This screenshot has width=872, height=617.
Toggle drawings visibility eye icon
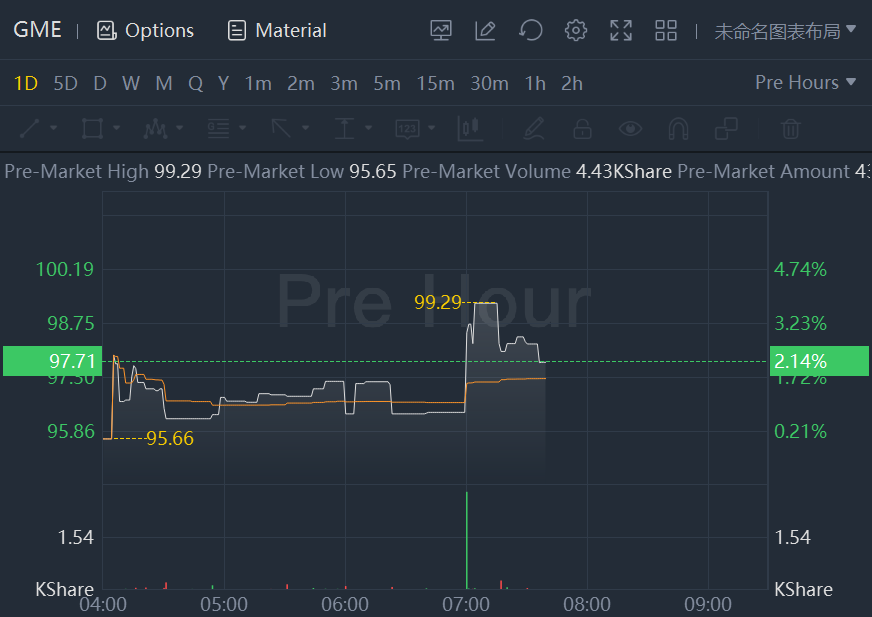click(x=630, y=128)
